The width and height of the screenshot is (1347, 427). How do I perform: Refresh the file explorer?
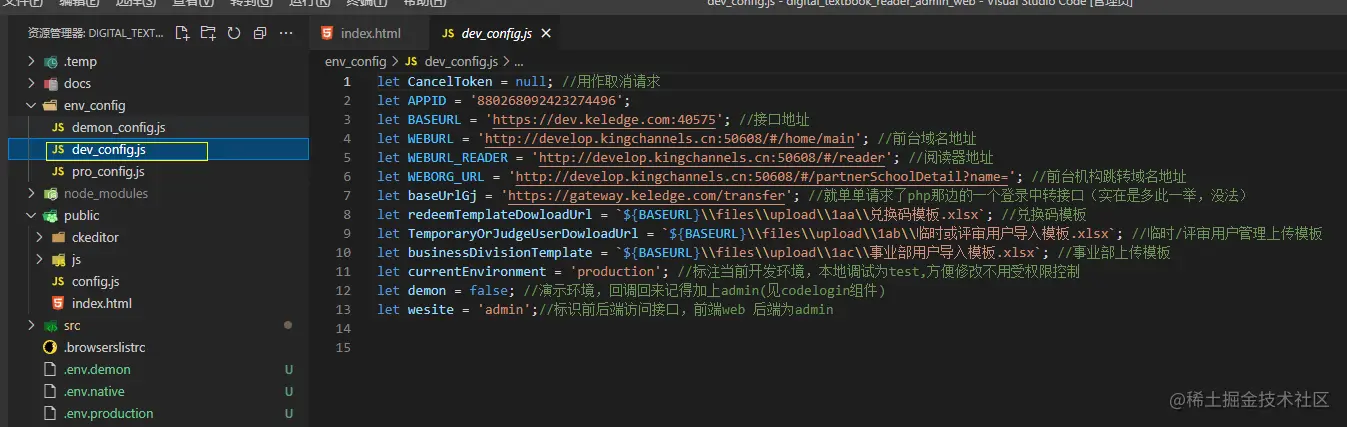pyautogui.click(x=234, y=33)
